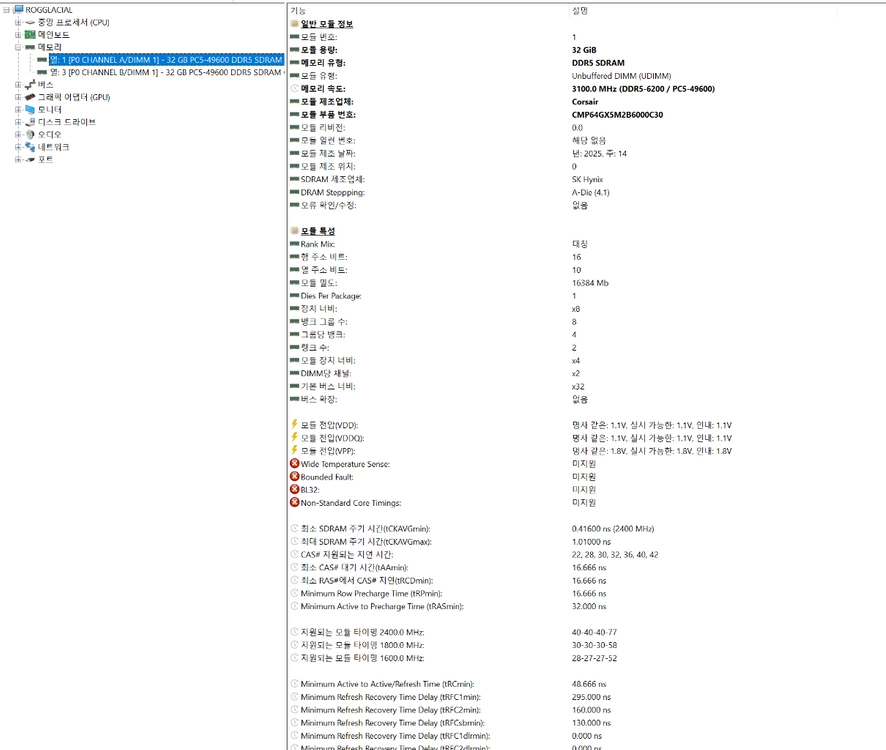Click red X icon for BL32

(x=294, y=489)
